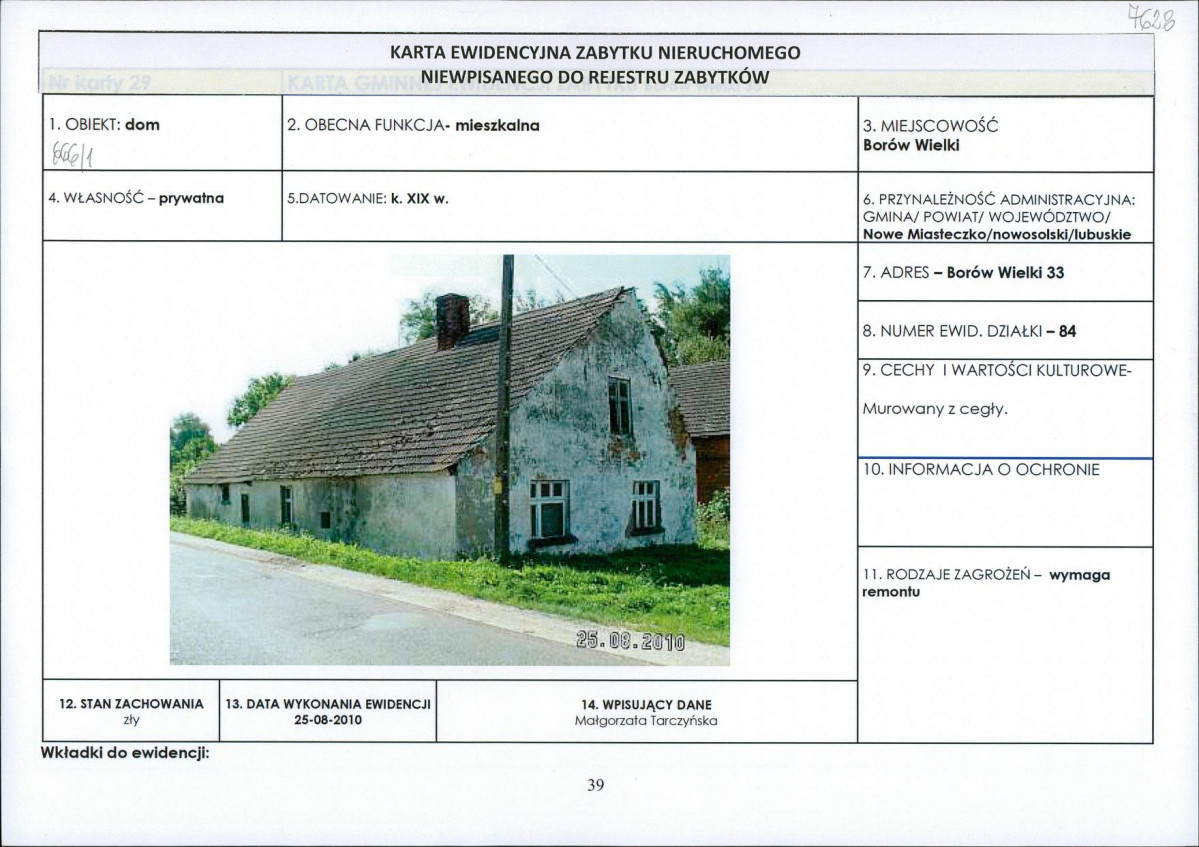Click the RODZAJE ZAGROŻEŃ wymaga remontu cell
This screenshot has height=847, width=1199.
[x=1006, y=644]
